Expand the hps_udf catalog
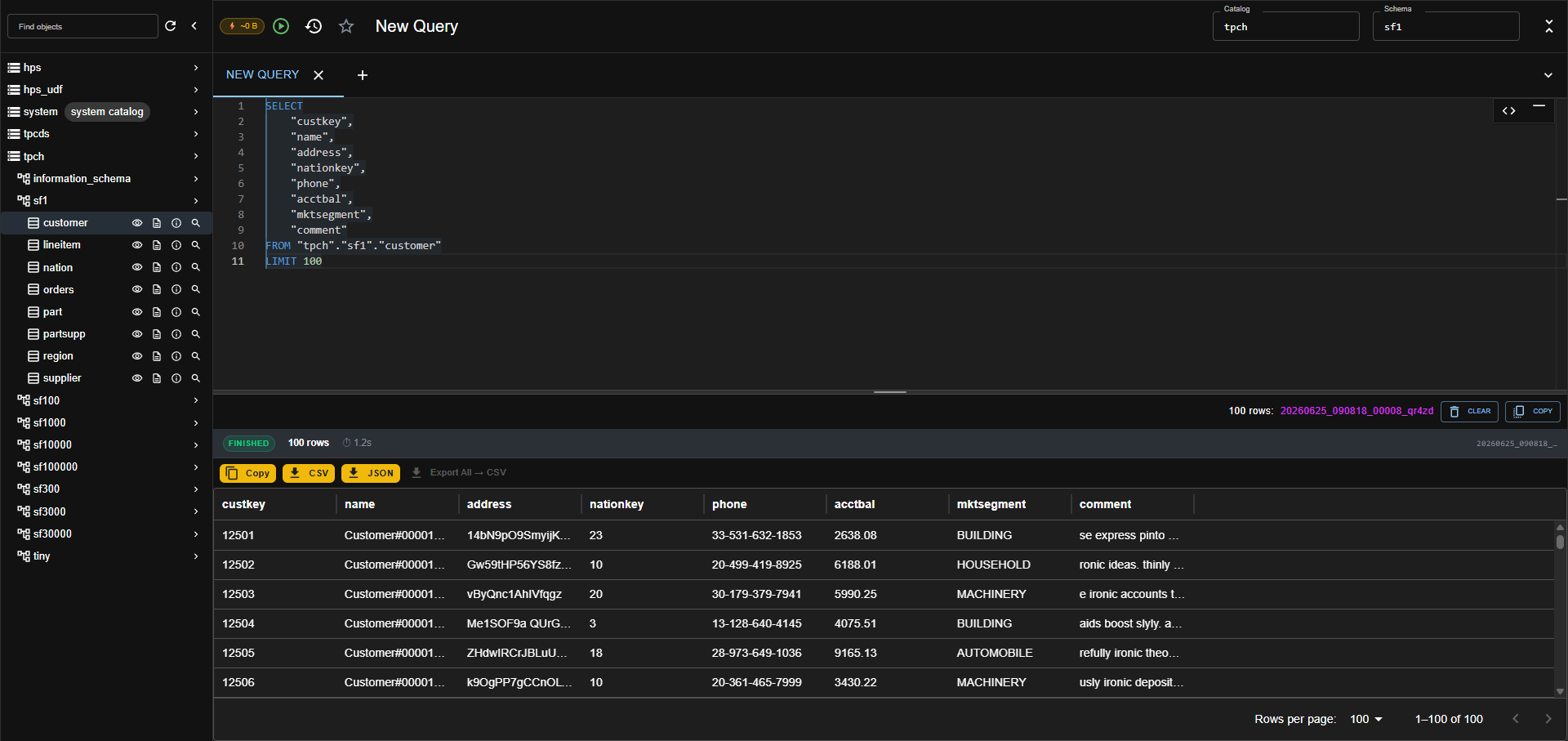The height and width of the screenshot is (741, 1568). [x=196, y=90]
